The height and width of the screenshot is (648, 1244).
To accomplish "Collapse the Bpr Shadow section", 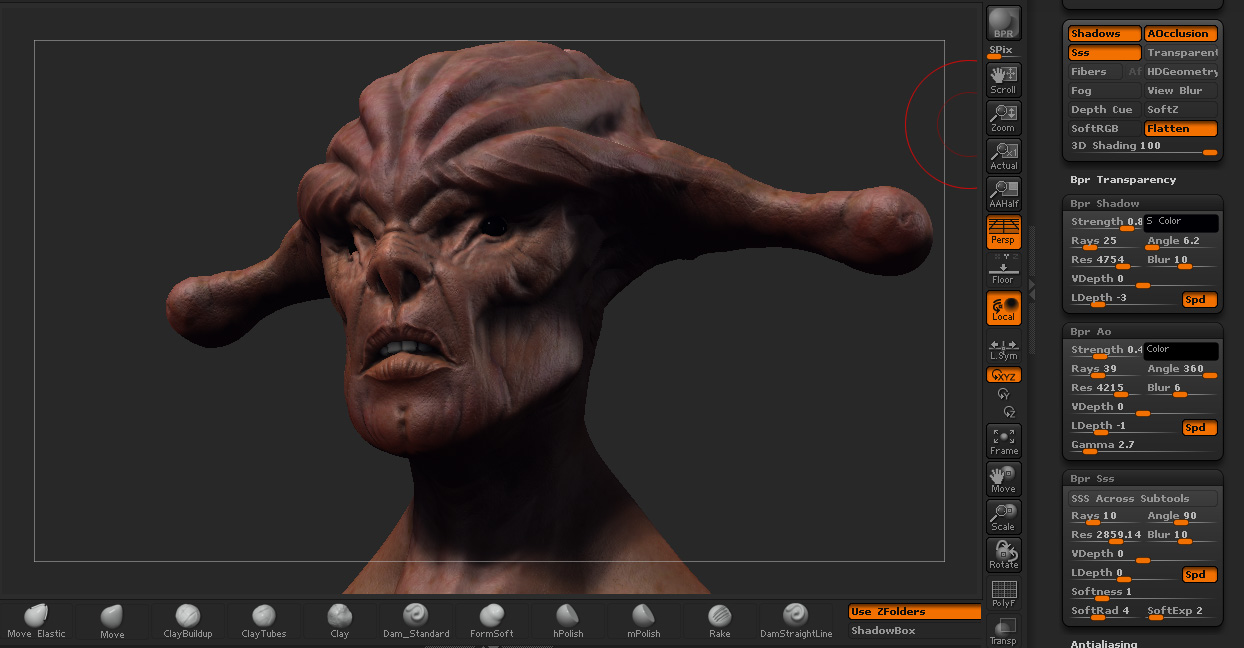I will [1105, 204].
